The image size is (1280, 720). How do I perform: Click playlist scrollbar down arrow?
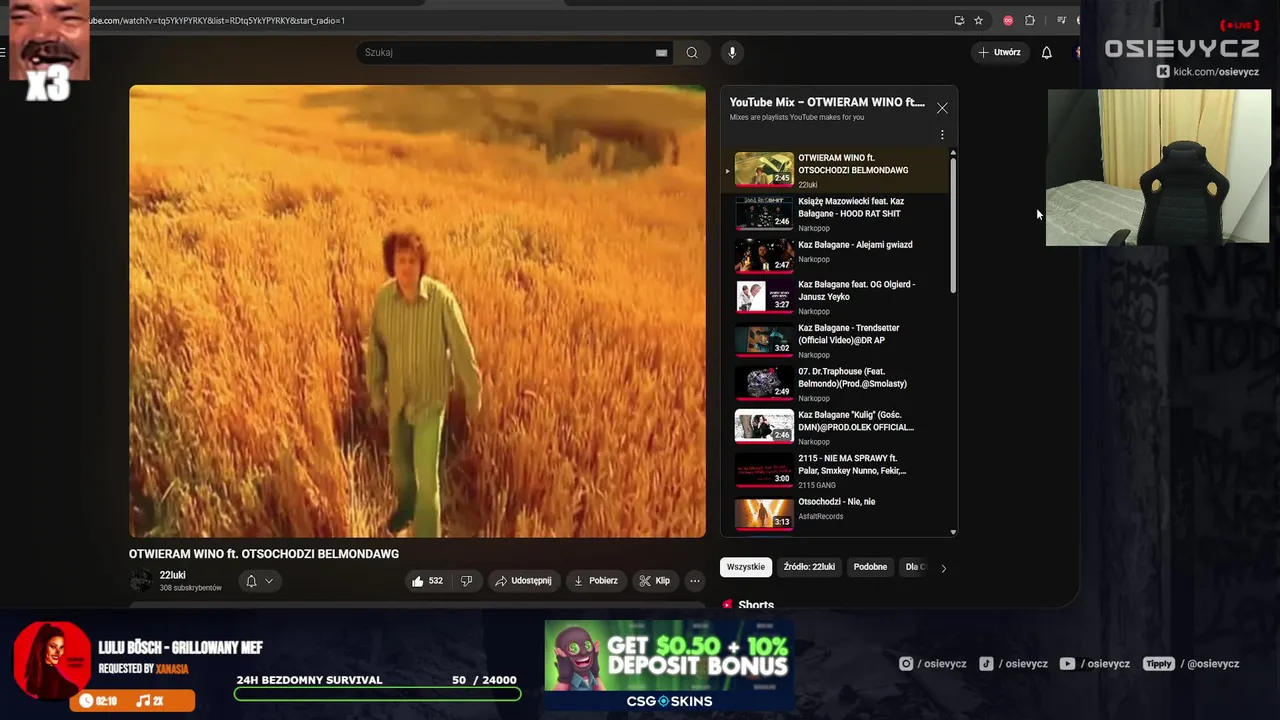953,532
